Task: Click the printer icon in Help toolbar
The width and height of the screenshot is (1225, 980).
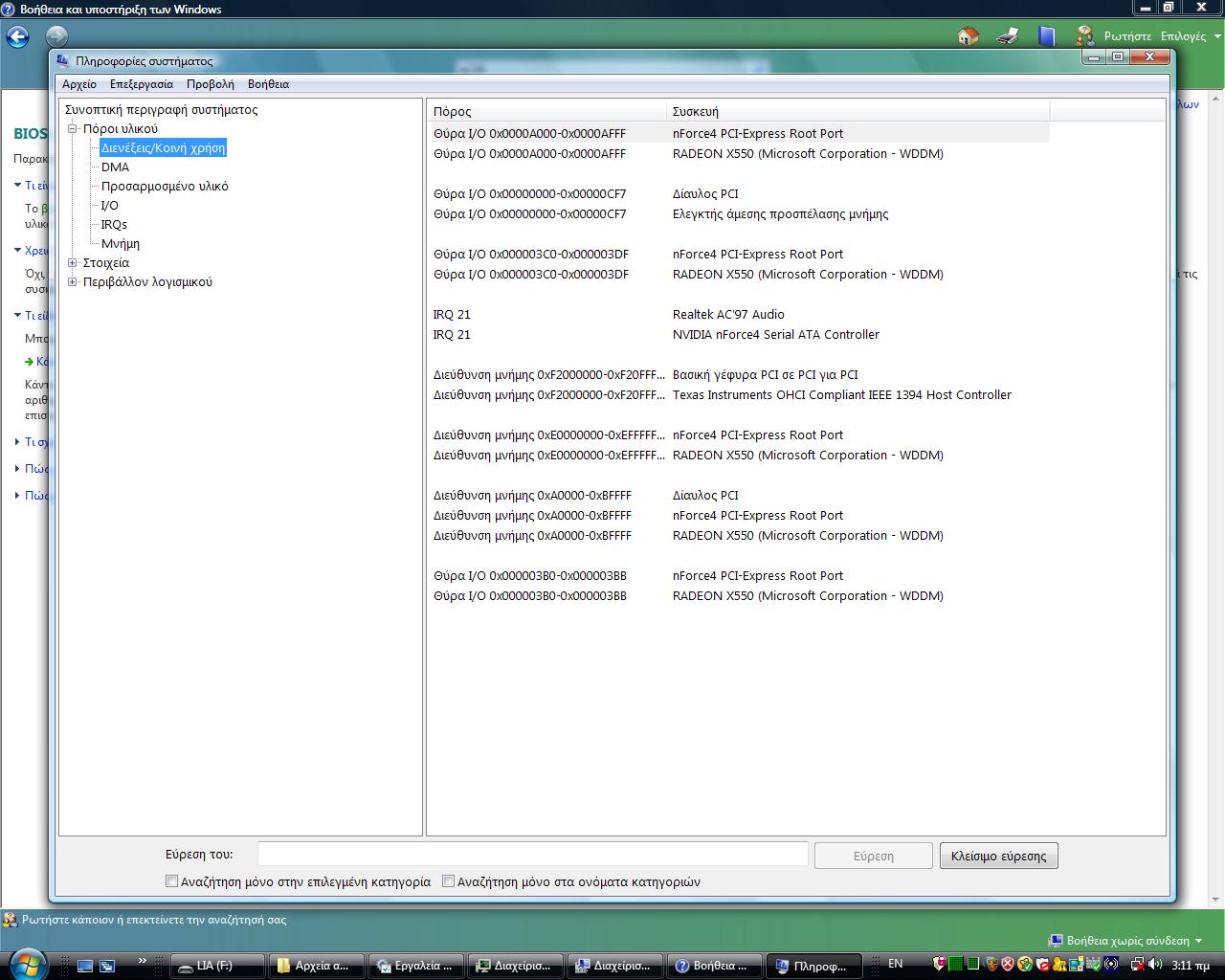Action: pyautogui.click(x=1007, y=36)
